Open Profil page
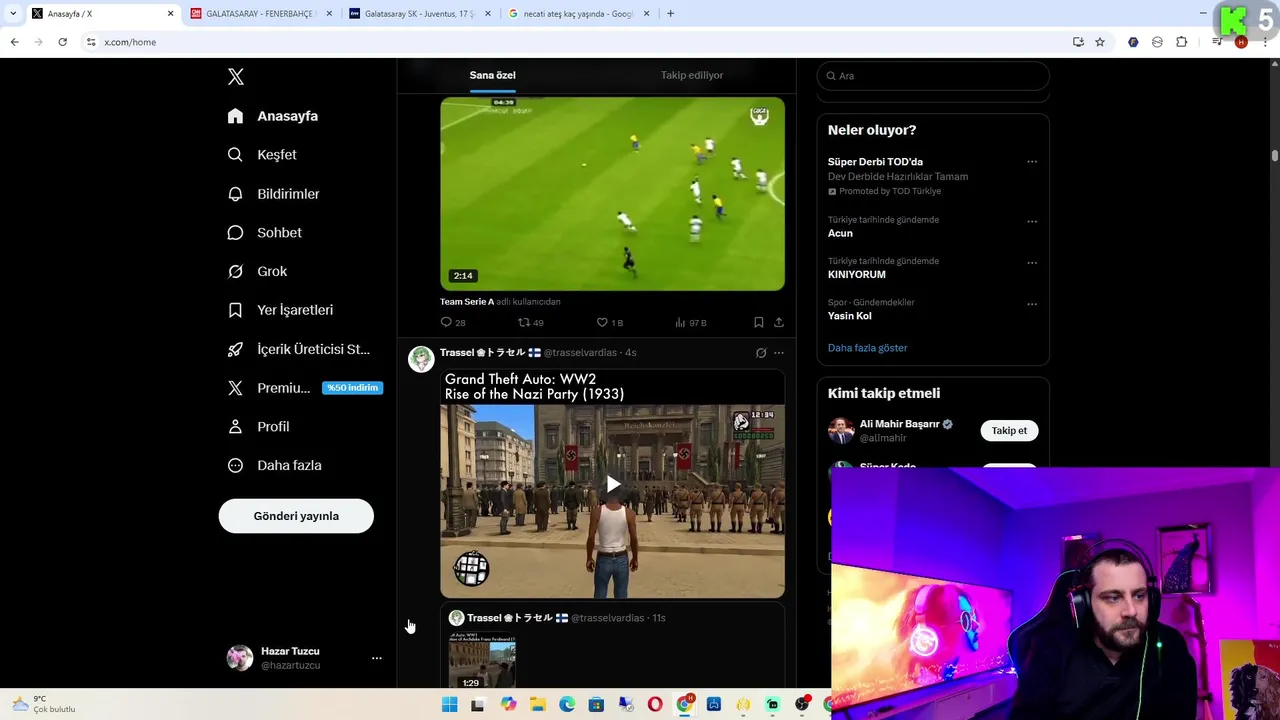Screen dimensions: 1280x720 (259, 427)
